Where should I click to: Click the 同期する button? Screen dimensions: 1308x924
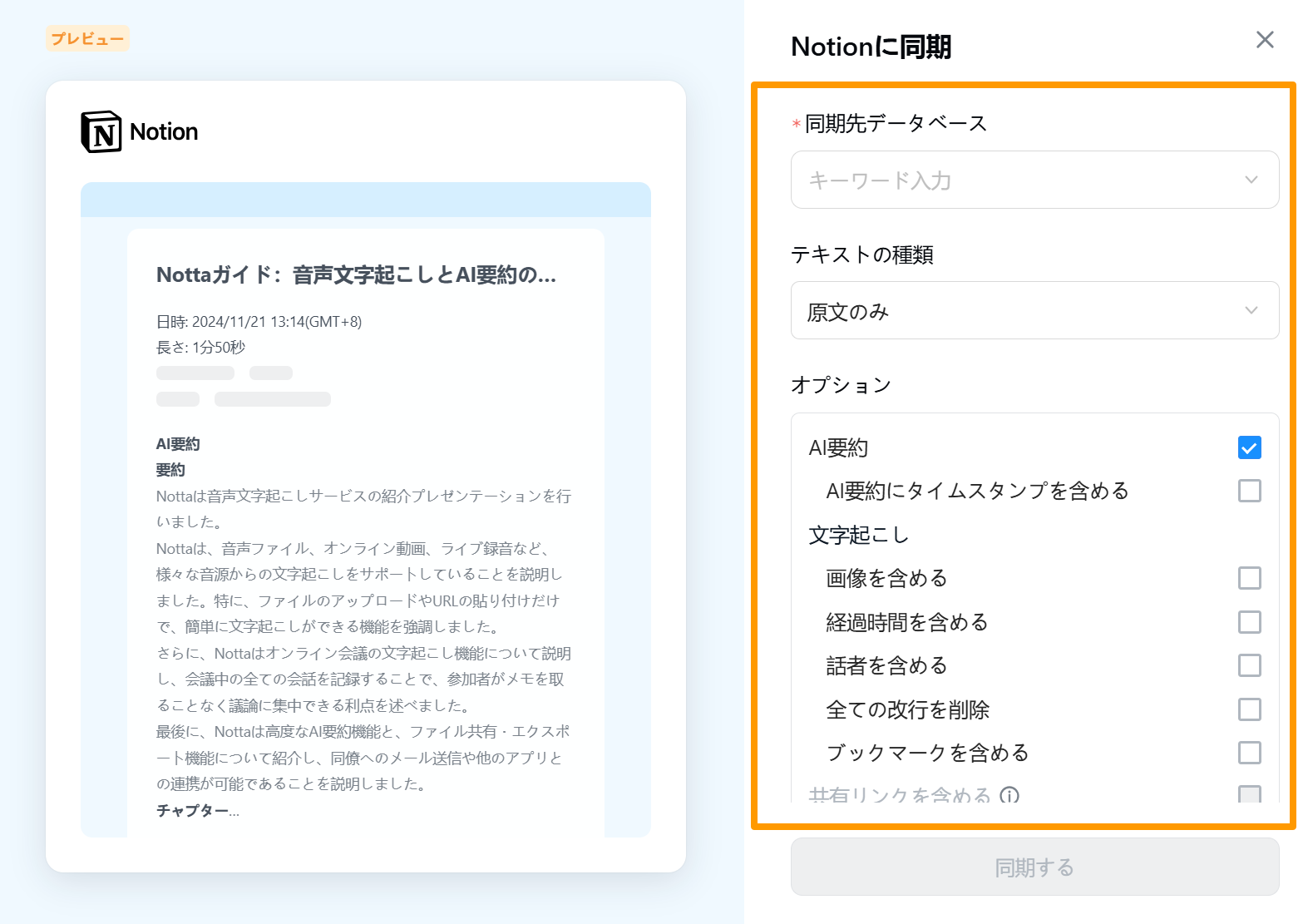point(1034,867)
